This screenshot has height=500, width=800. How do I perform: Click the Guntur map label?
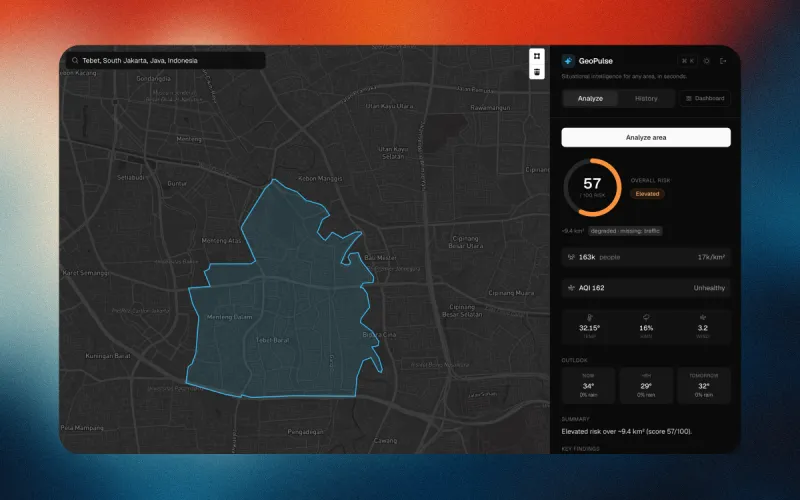point(177,183)
